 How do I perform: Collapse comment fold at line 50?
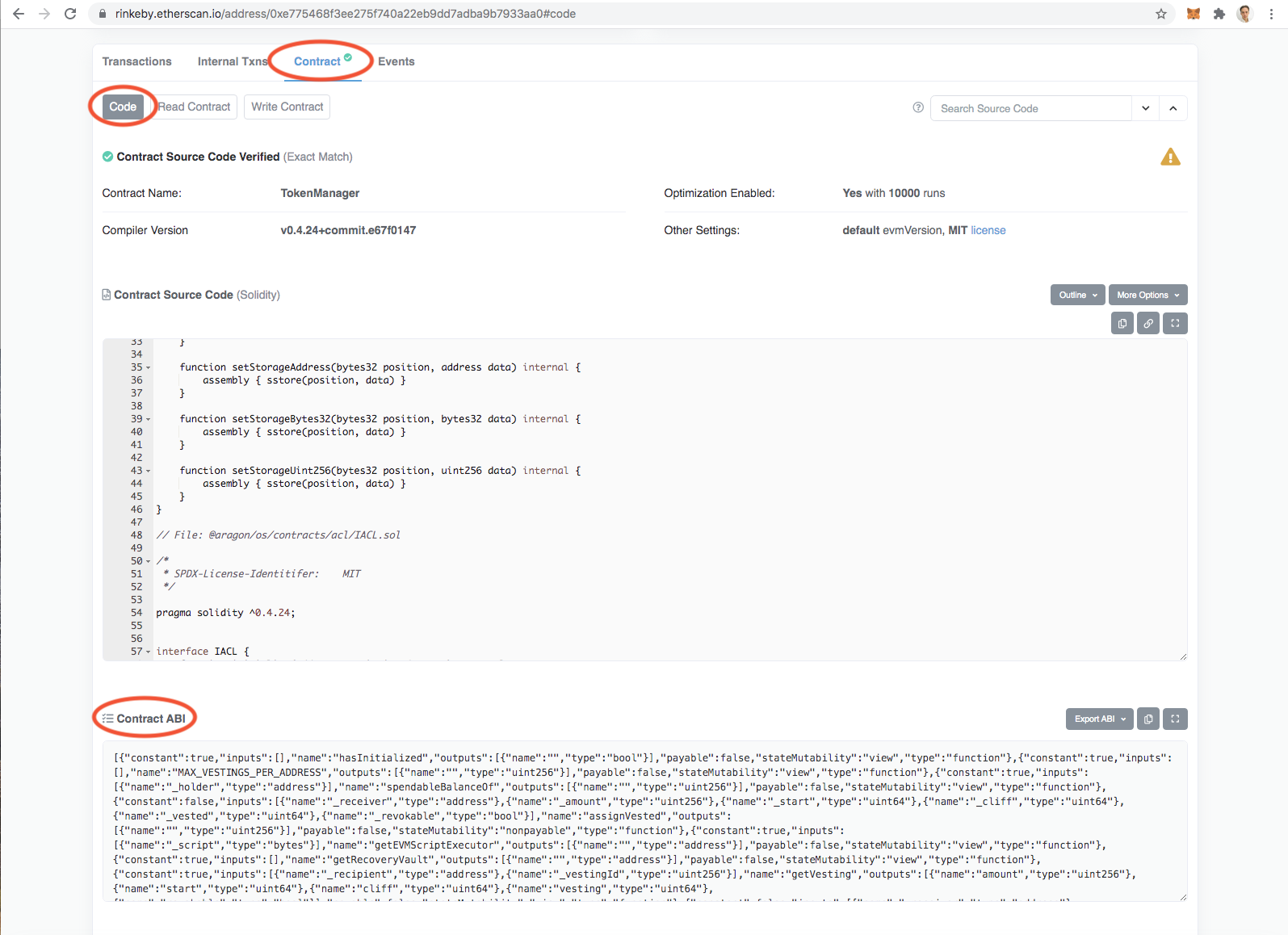pyautogui.click(x=149, y=562)
